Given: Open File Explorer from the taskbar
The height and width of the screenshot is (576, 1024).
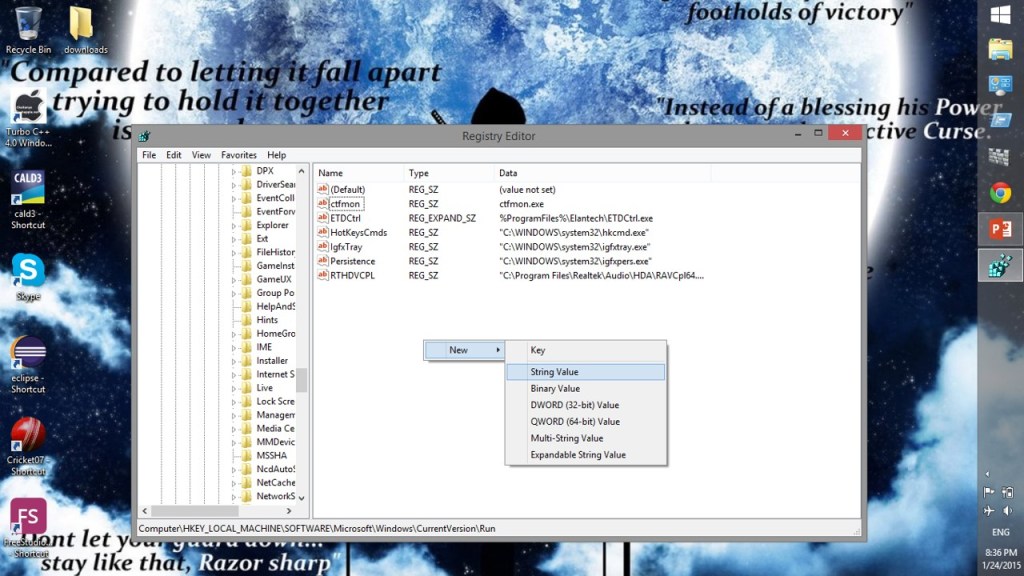Looking at the screenshot, I should pos(1000,50).
